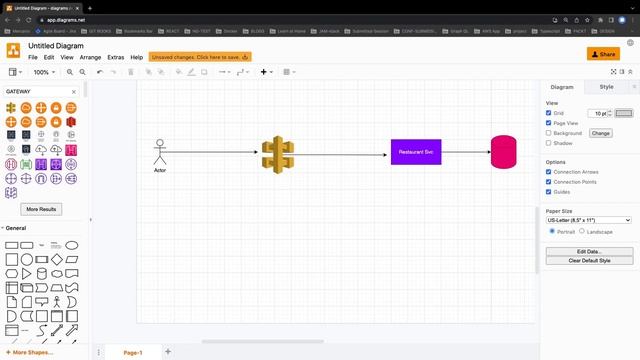
Task: Collapse the toolbar with double chevron
Action: 630,71
